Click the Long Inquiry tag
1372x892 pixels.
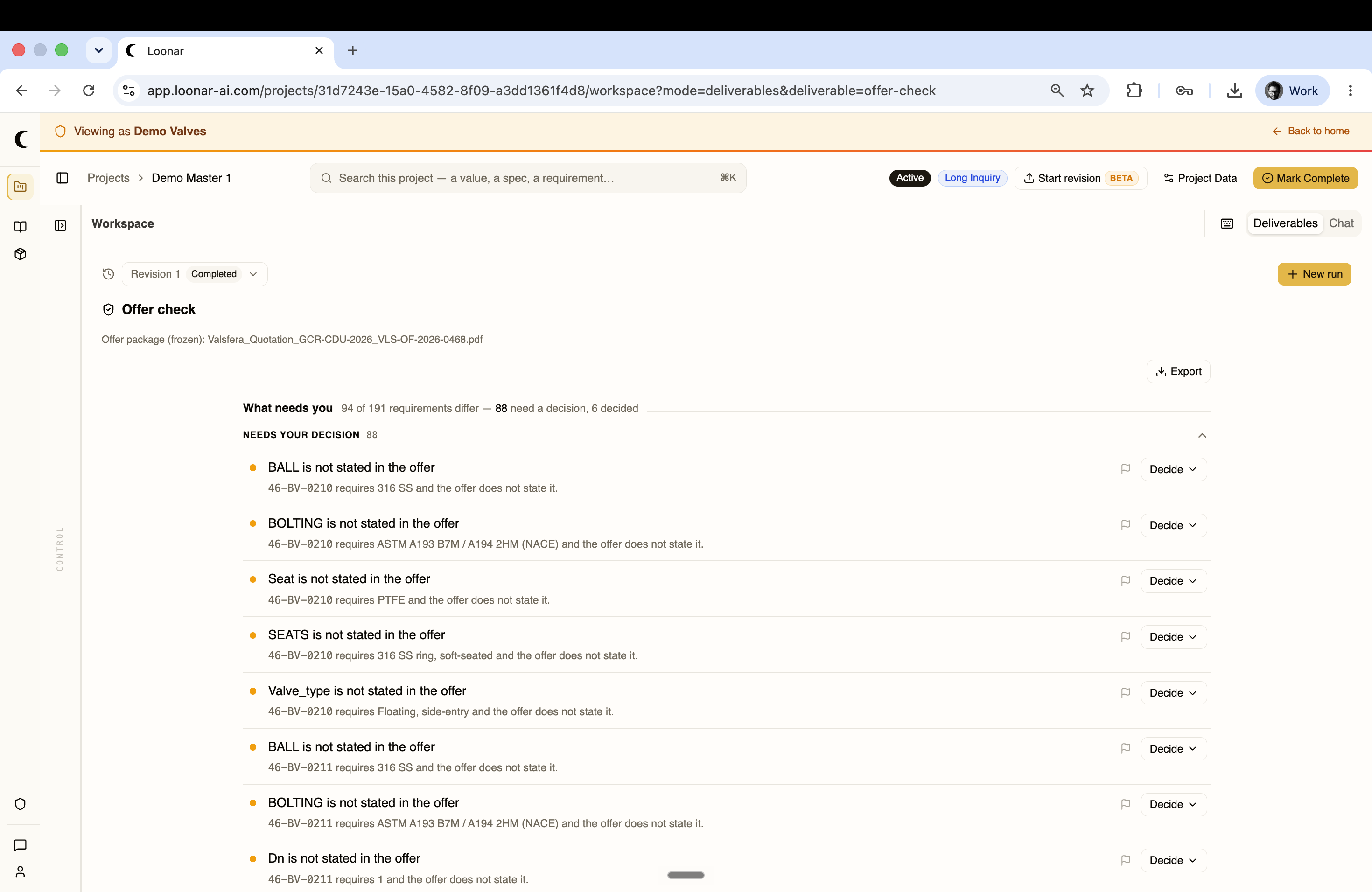tap(972, 178)
